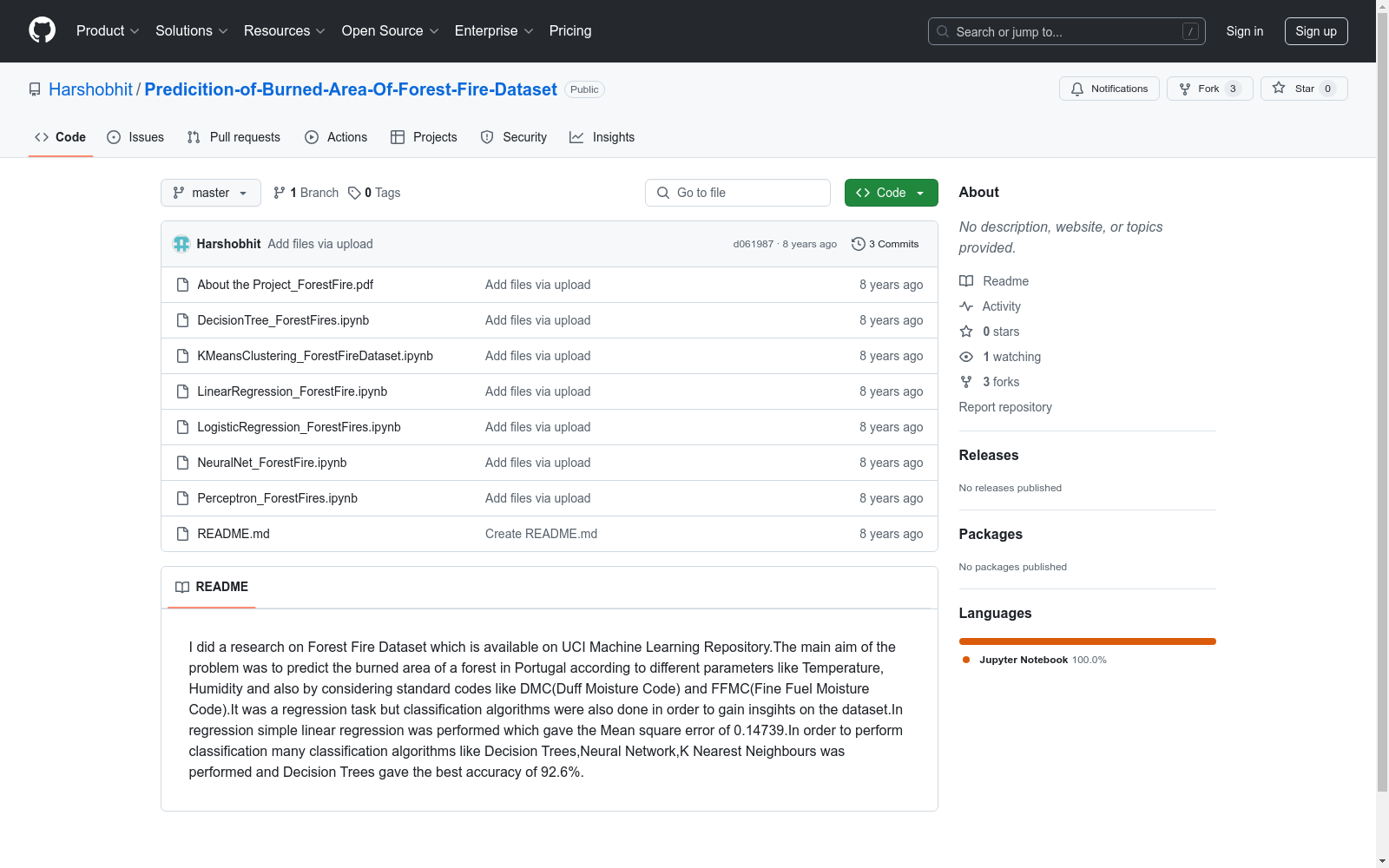Screen dimensions: 1389x868
Task: Click in the Go to file field
Action: [x=738, y=193]
